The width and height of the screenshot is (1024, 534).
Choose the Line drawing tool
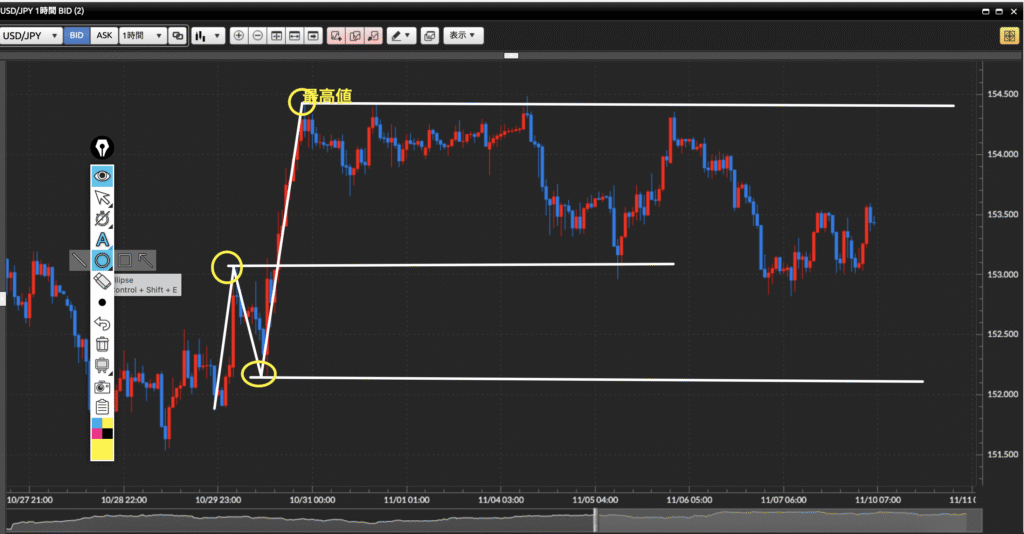(x=80, y=261)
